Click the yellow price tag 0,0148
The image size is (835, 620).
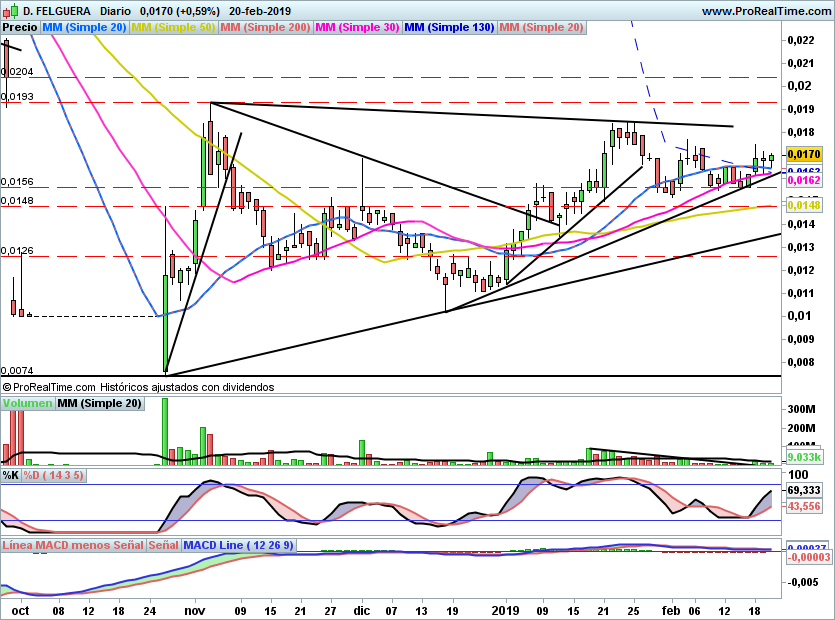coord(804,205)
